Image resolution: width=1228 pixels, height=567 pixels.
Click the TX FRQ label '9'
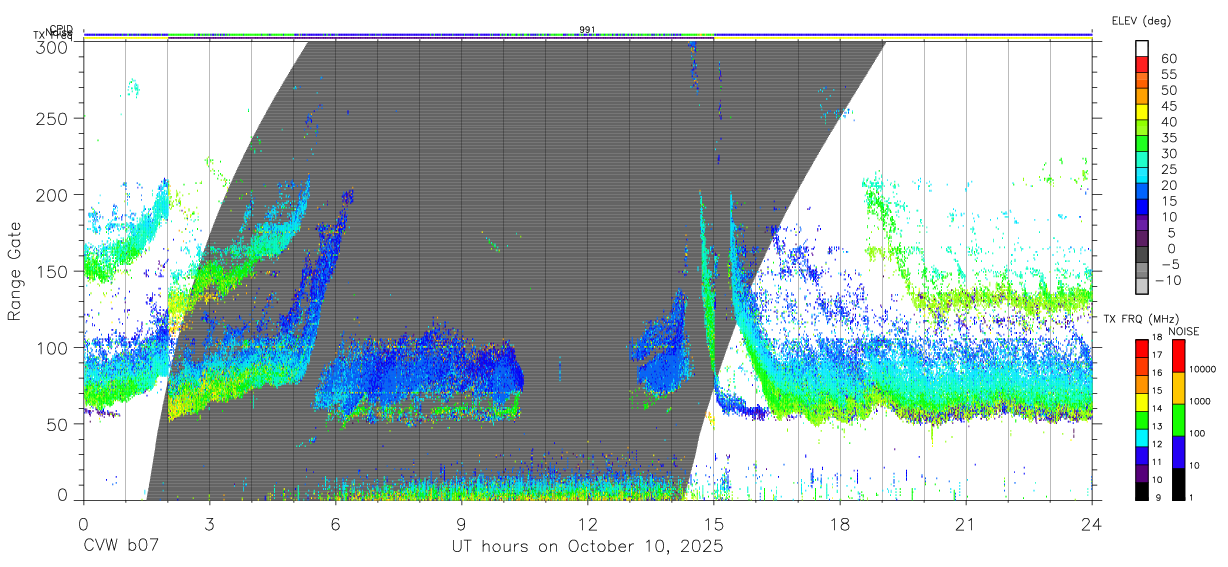pos(1158,497)
